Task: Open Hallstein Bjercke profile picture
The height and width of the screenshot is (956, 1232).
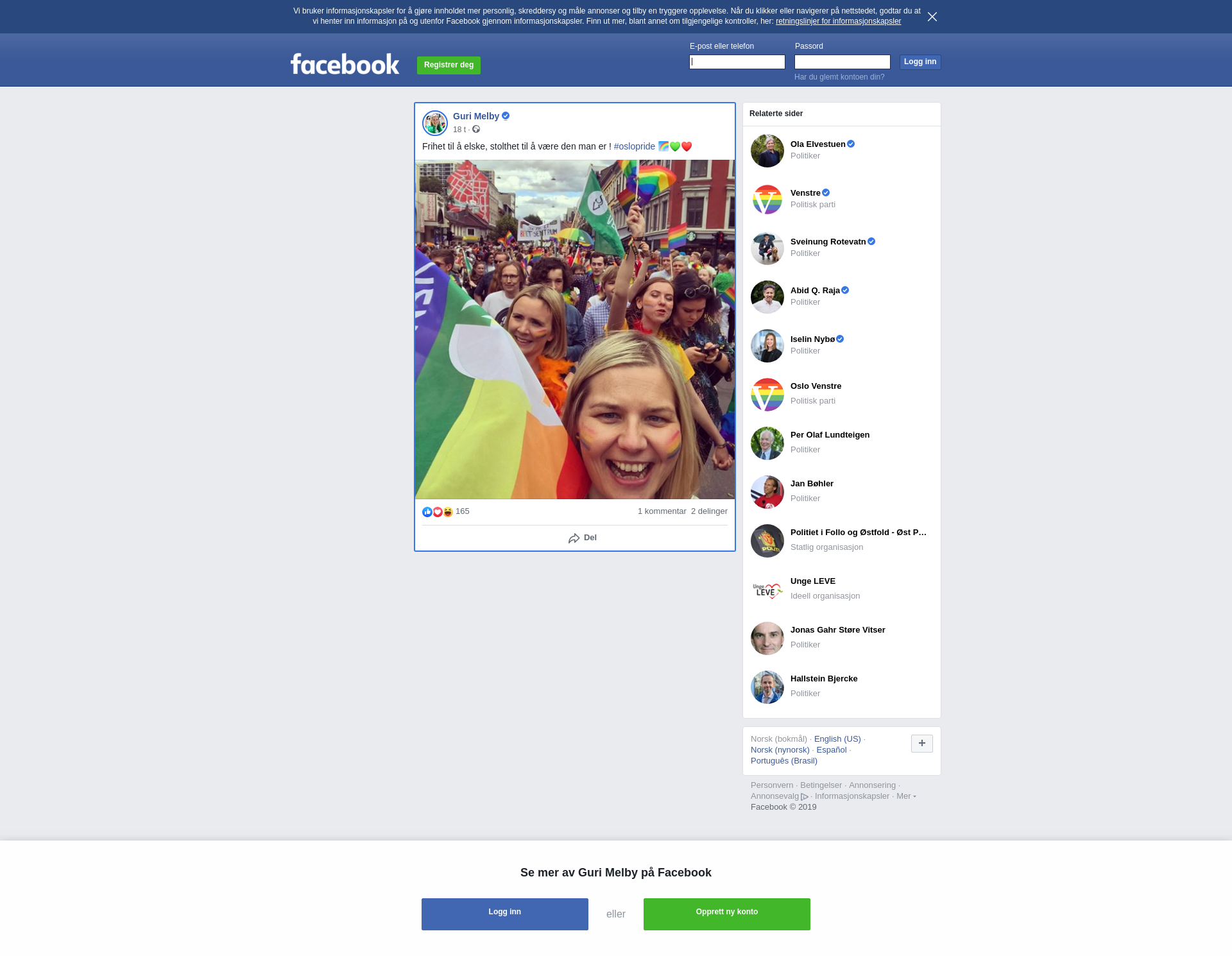Action: pos(767,687)
